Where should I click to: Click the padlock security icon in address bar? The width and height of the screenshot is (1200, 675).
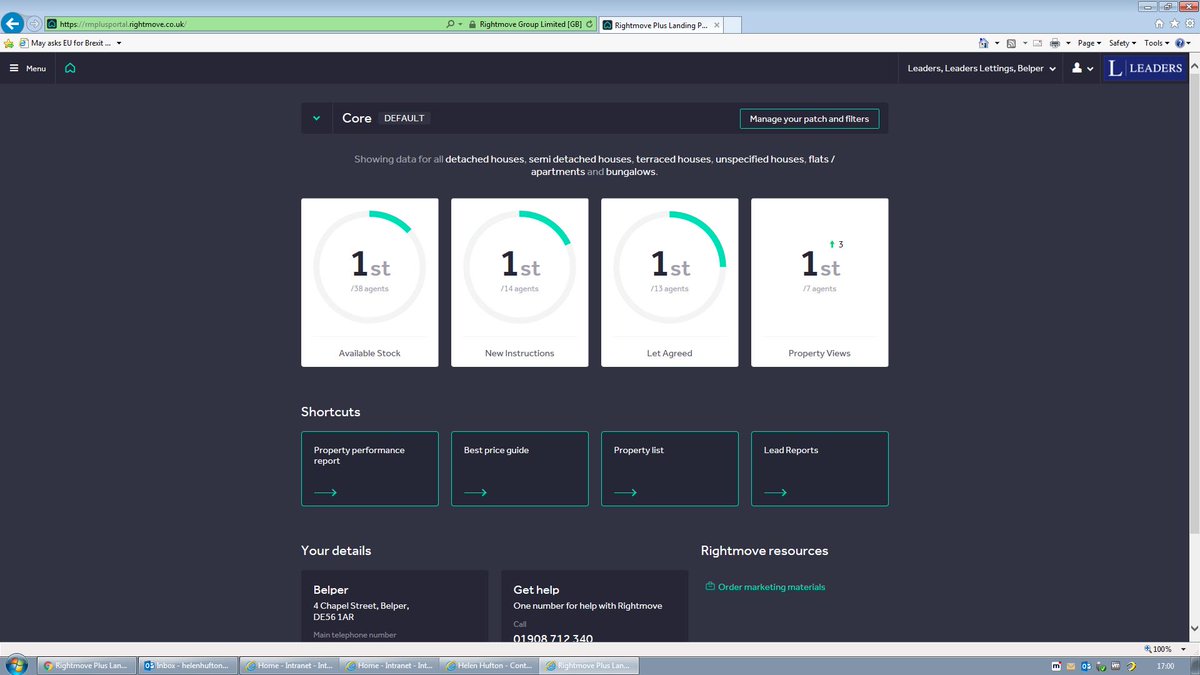click(471, 23)
